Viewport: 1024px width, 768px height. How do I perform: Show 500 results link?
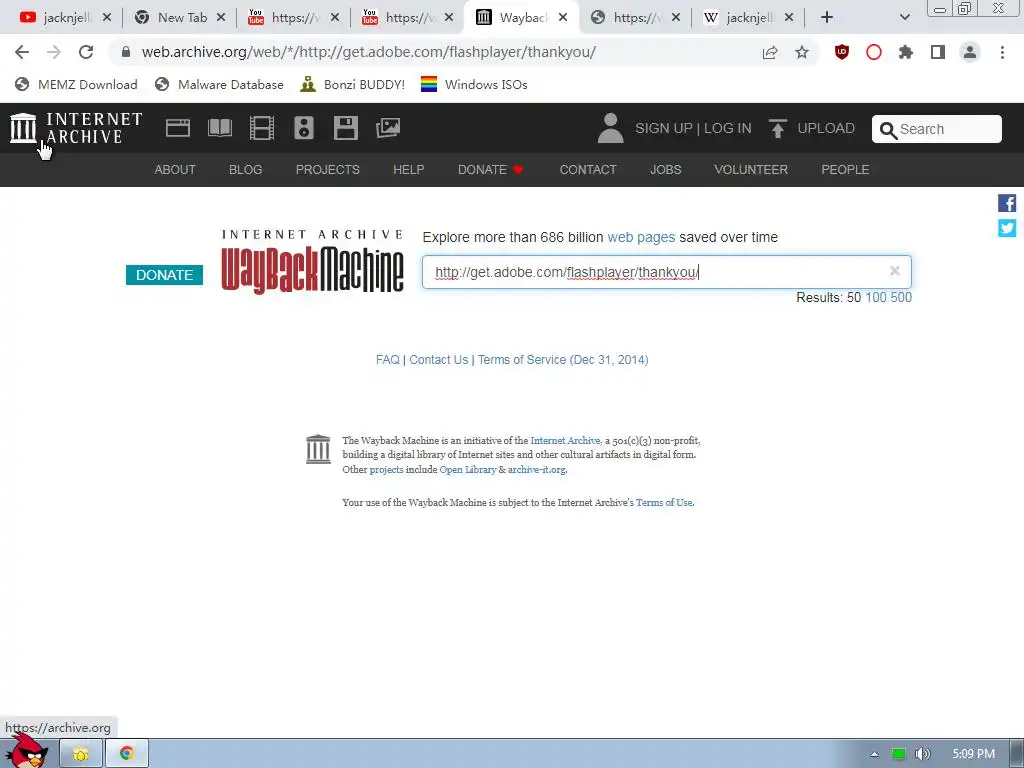pos(901,298)
